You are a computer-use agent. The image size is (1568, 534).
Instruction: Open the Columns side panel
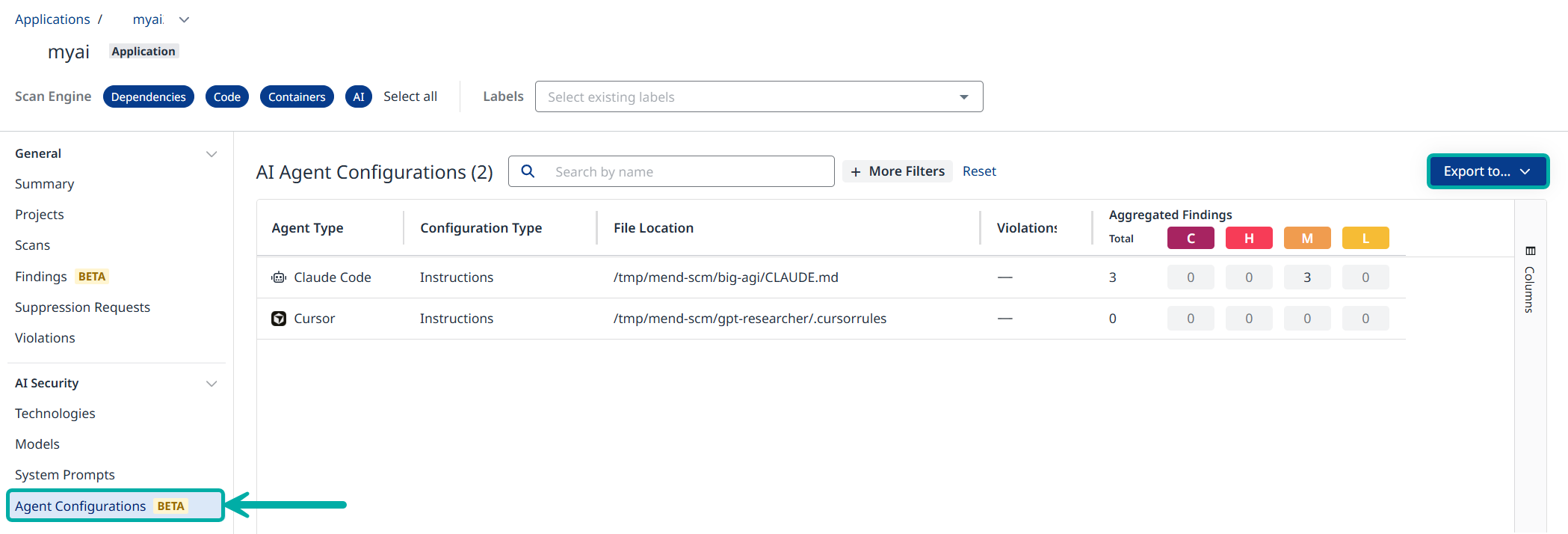click(x=1530, y=280)
